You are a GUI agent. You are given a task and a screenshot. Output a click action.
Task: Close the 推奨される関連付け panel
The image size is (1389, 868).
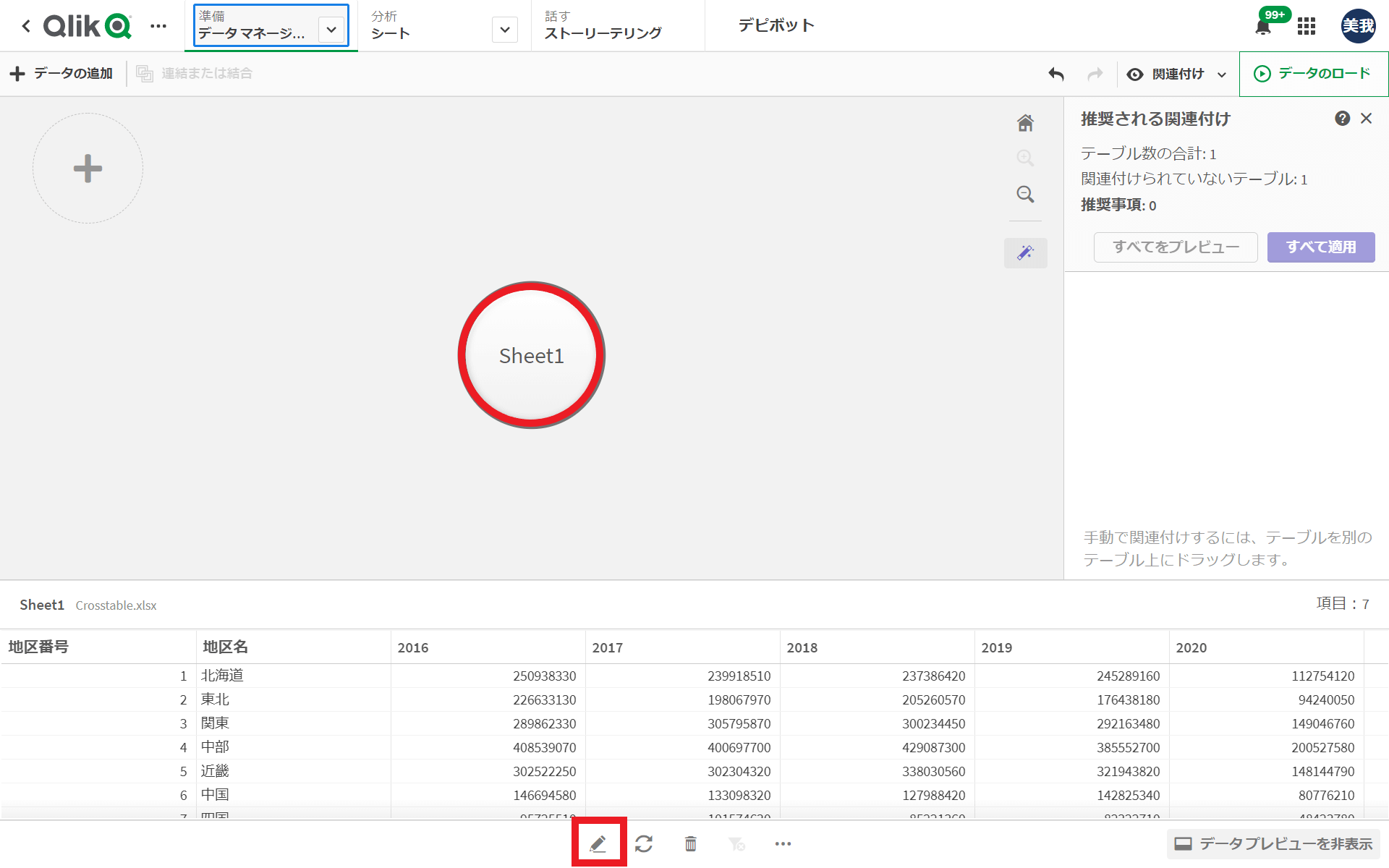click(x=1366, y=119)
